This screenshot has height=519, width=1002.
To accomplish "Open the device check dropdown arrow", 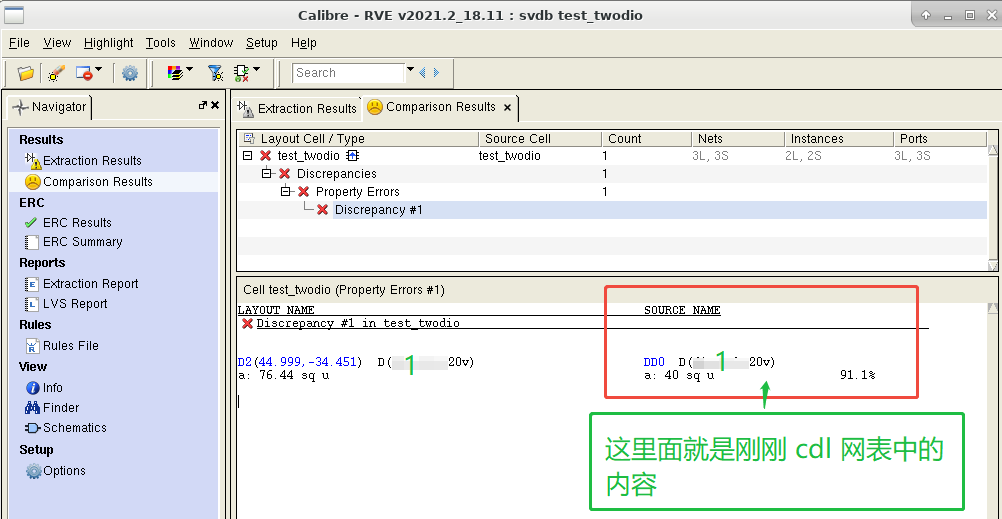I will pos(256,69).
